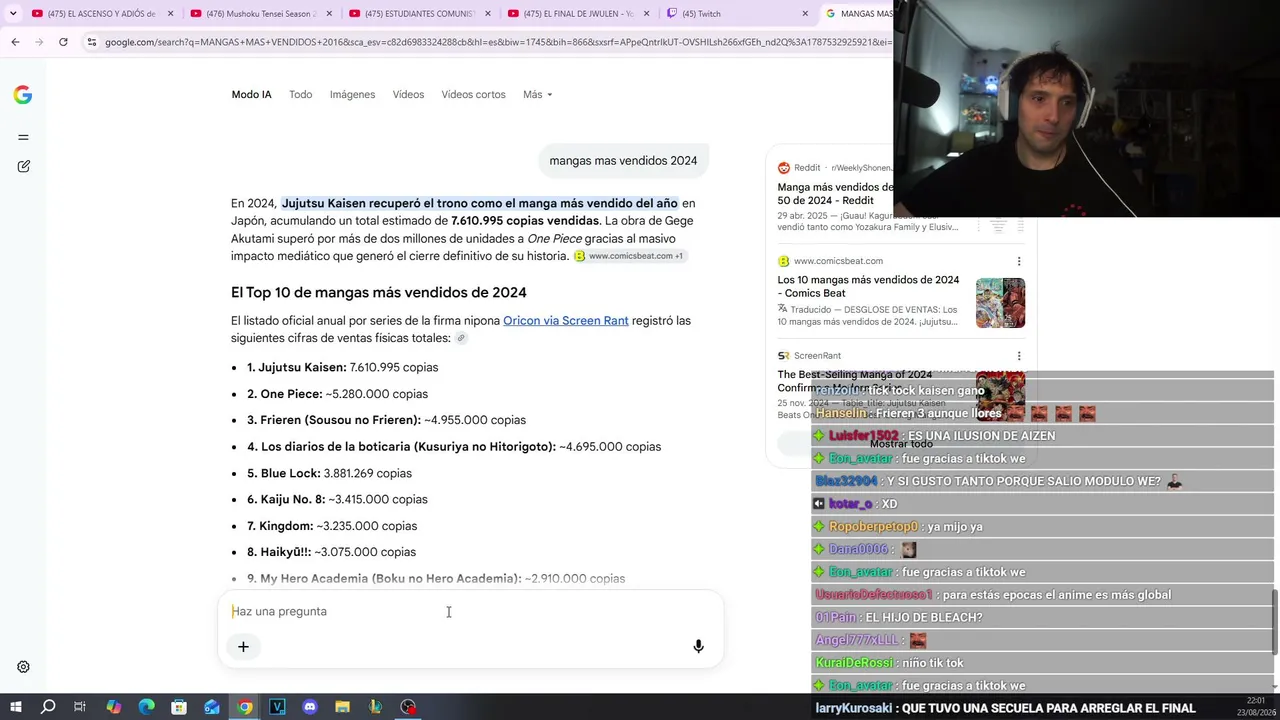1280x720 pixels.
Task: Open the link icon beside the sales figures sentence
Action: (x=461, y=338)
